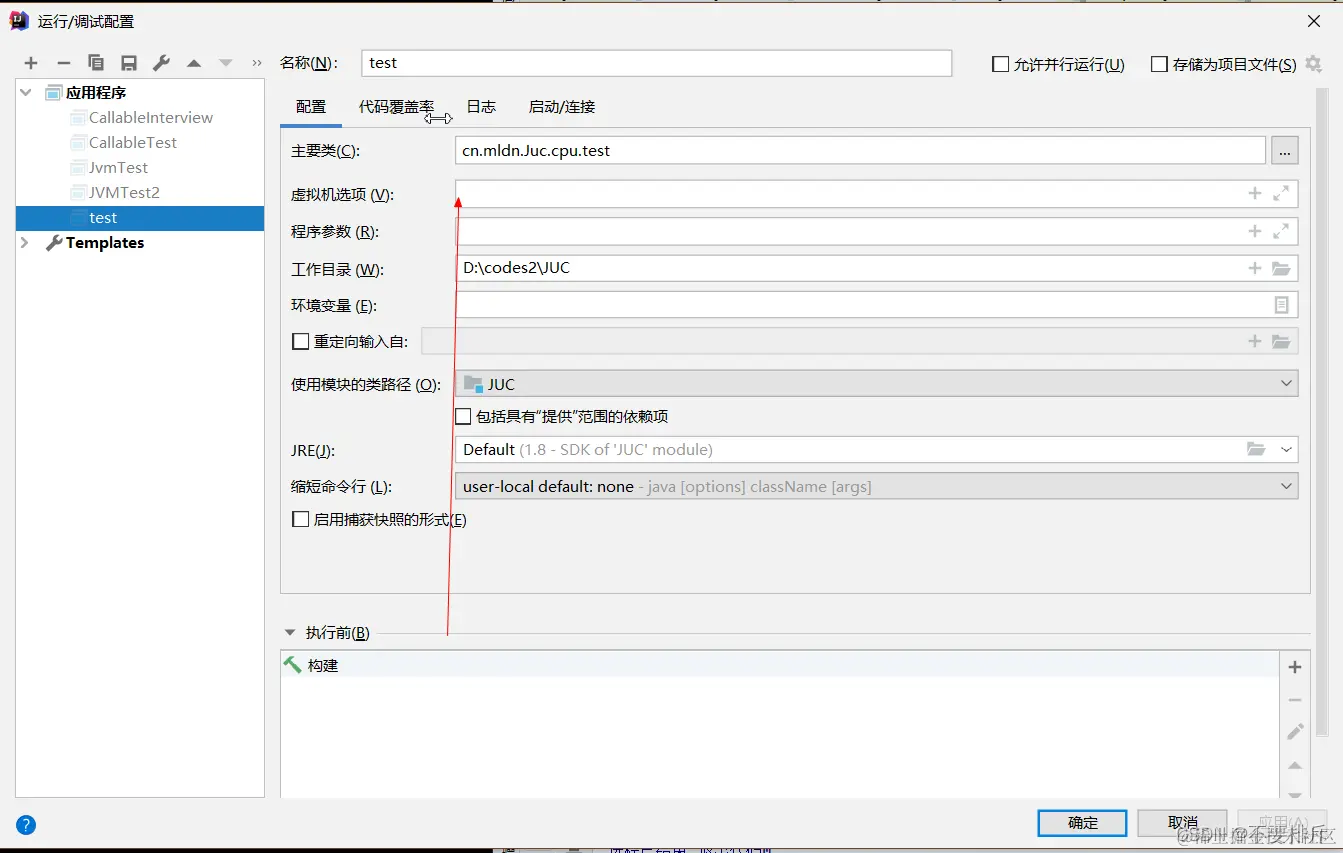Screen dimensions: 1343x853
Task: Remove the selected configuration with minus icon
Action: click(63, 63)
